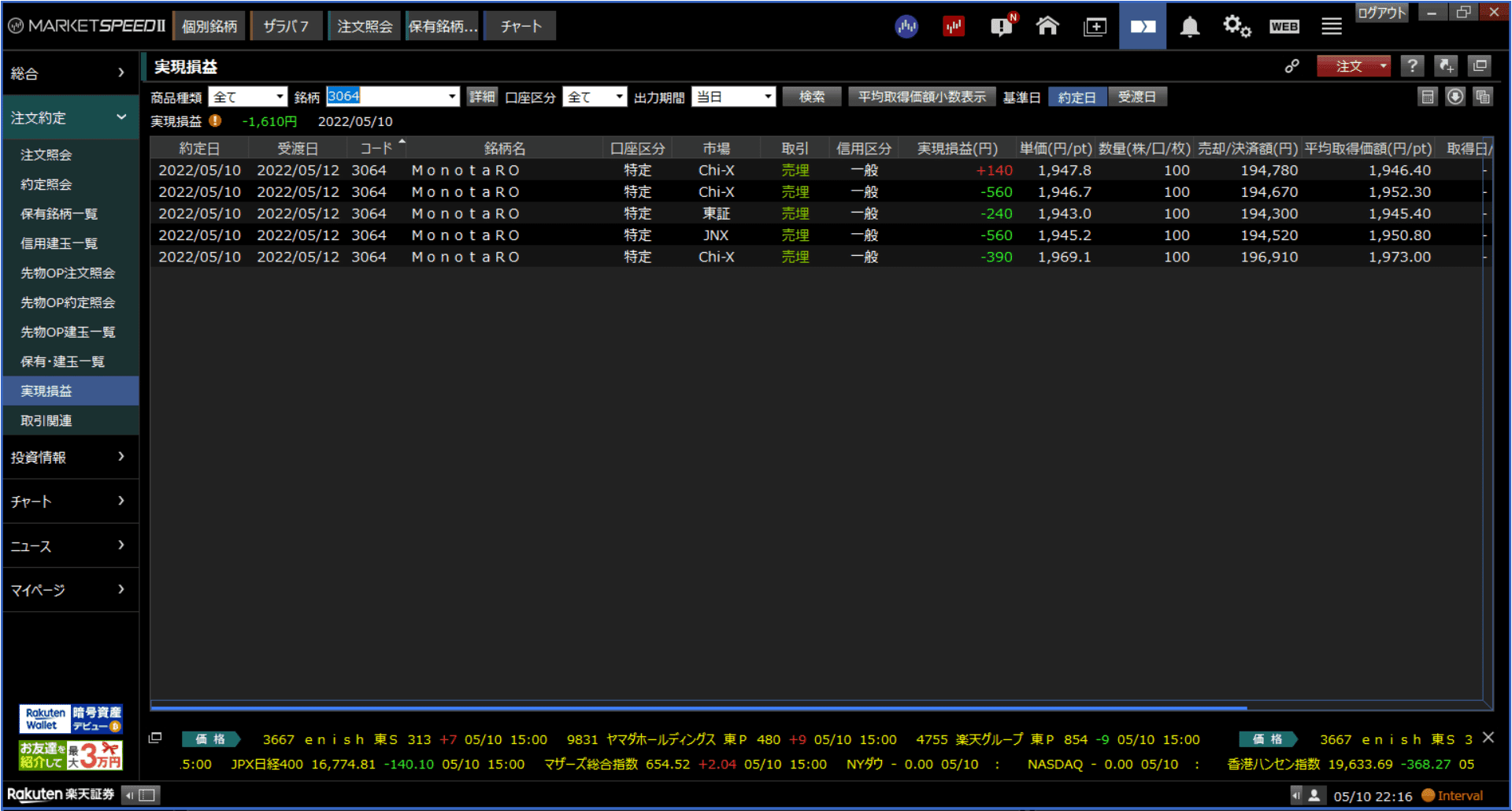Open the settings gears icon
The height and width of the screenshot is (811, 1512).
1236,27
